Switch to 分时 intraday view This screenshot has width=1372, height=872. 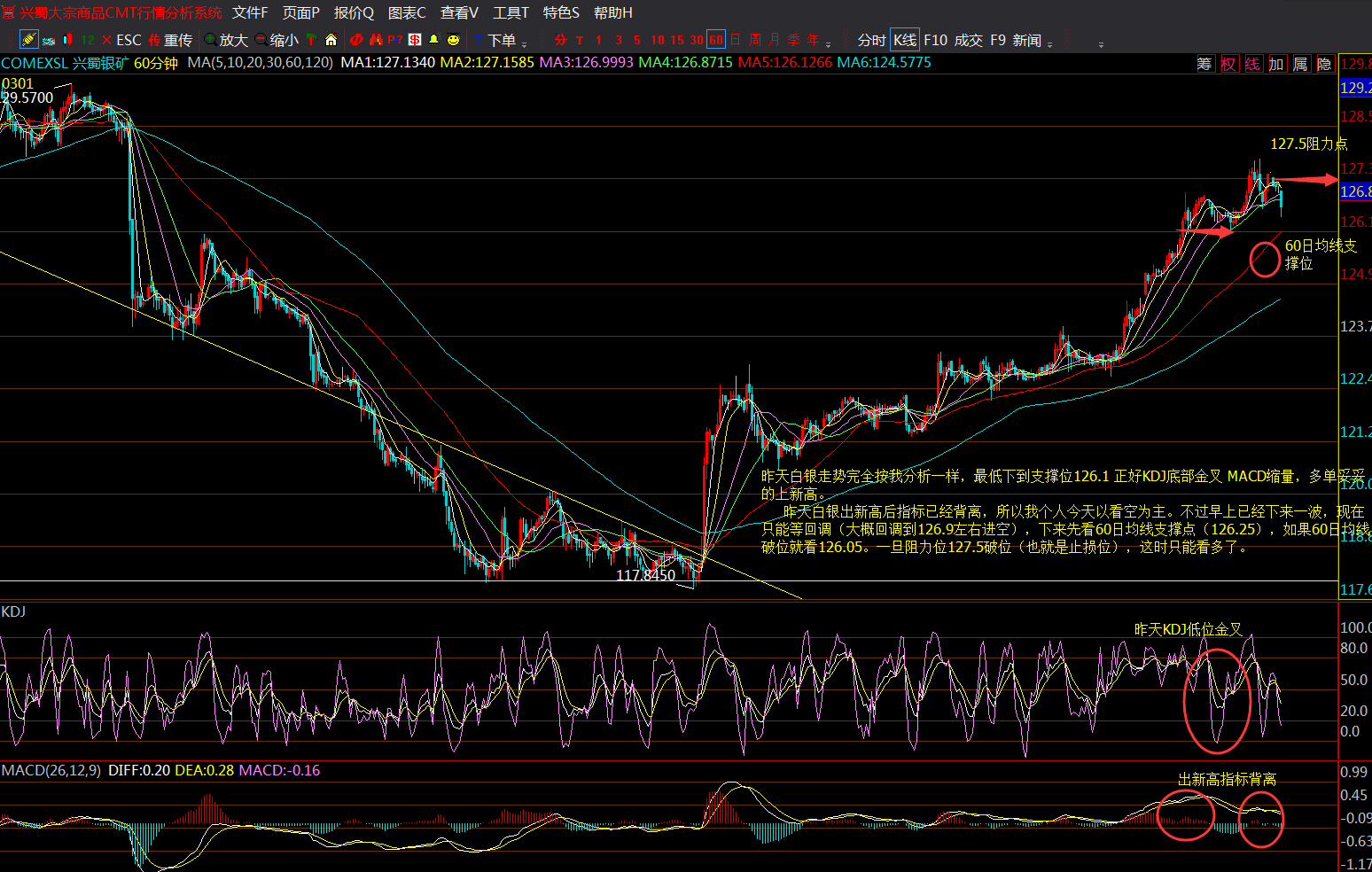click(871, 40)
